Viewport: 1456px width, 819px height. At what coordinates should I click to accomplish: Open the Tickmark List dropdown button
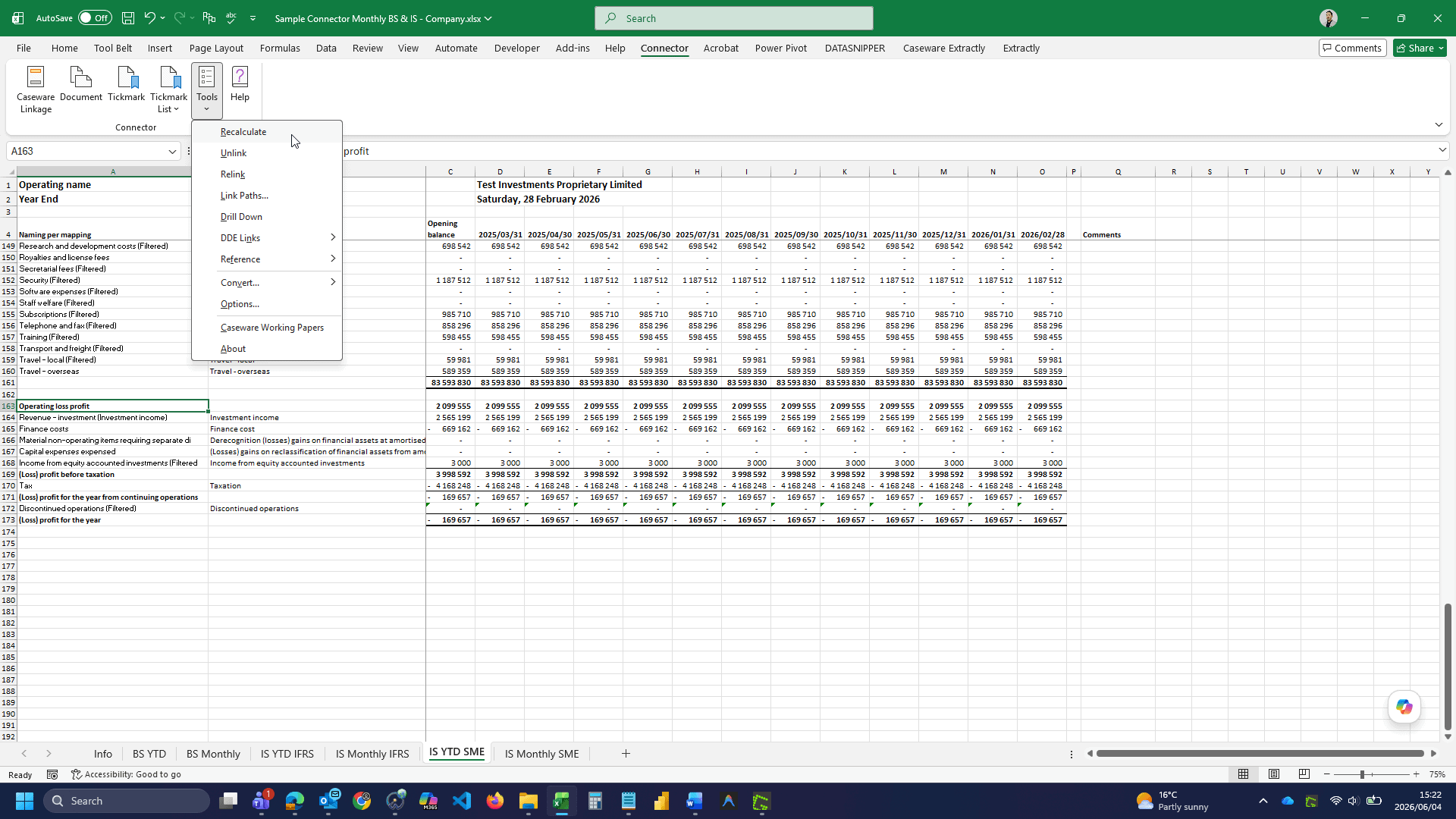[168, 89]
